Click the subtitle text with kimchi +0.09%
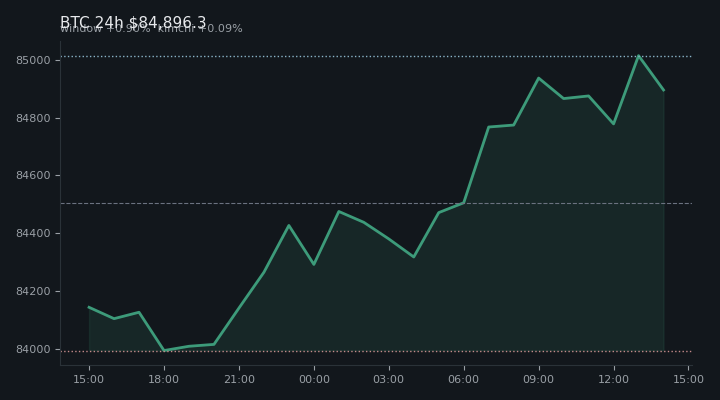The width and height of the screenshot is (720, 400). 152,28
